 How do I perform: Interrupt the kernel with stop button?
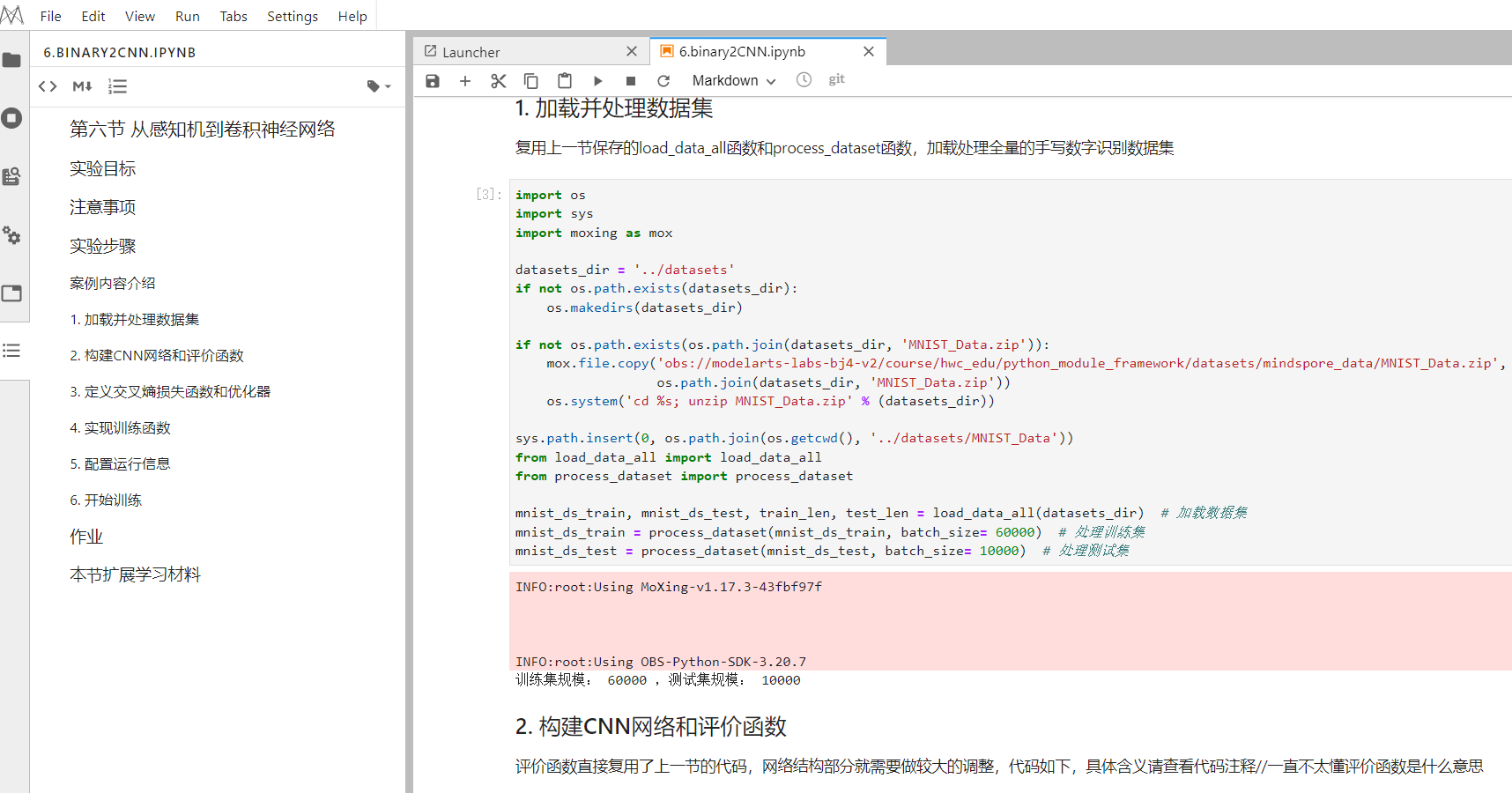tap(631, 81)
